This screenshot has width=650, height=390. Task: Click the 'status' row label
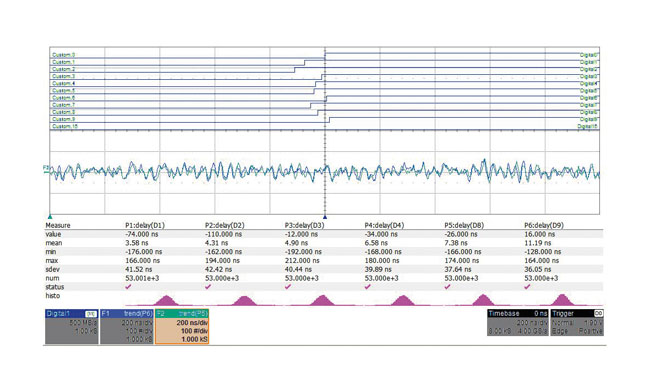pos(55,287)
